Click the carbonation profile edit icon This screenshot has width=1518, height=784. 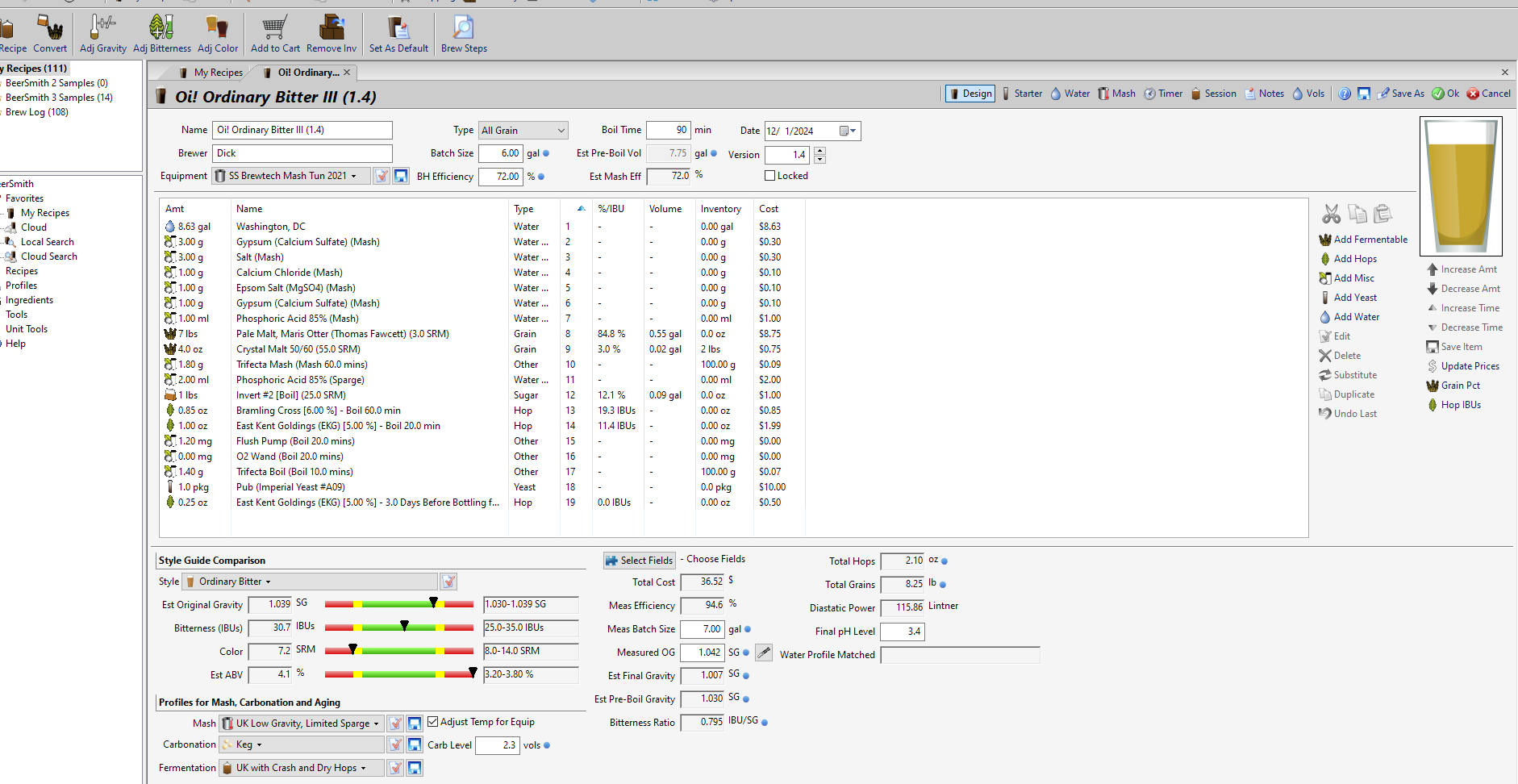point(395,744)
